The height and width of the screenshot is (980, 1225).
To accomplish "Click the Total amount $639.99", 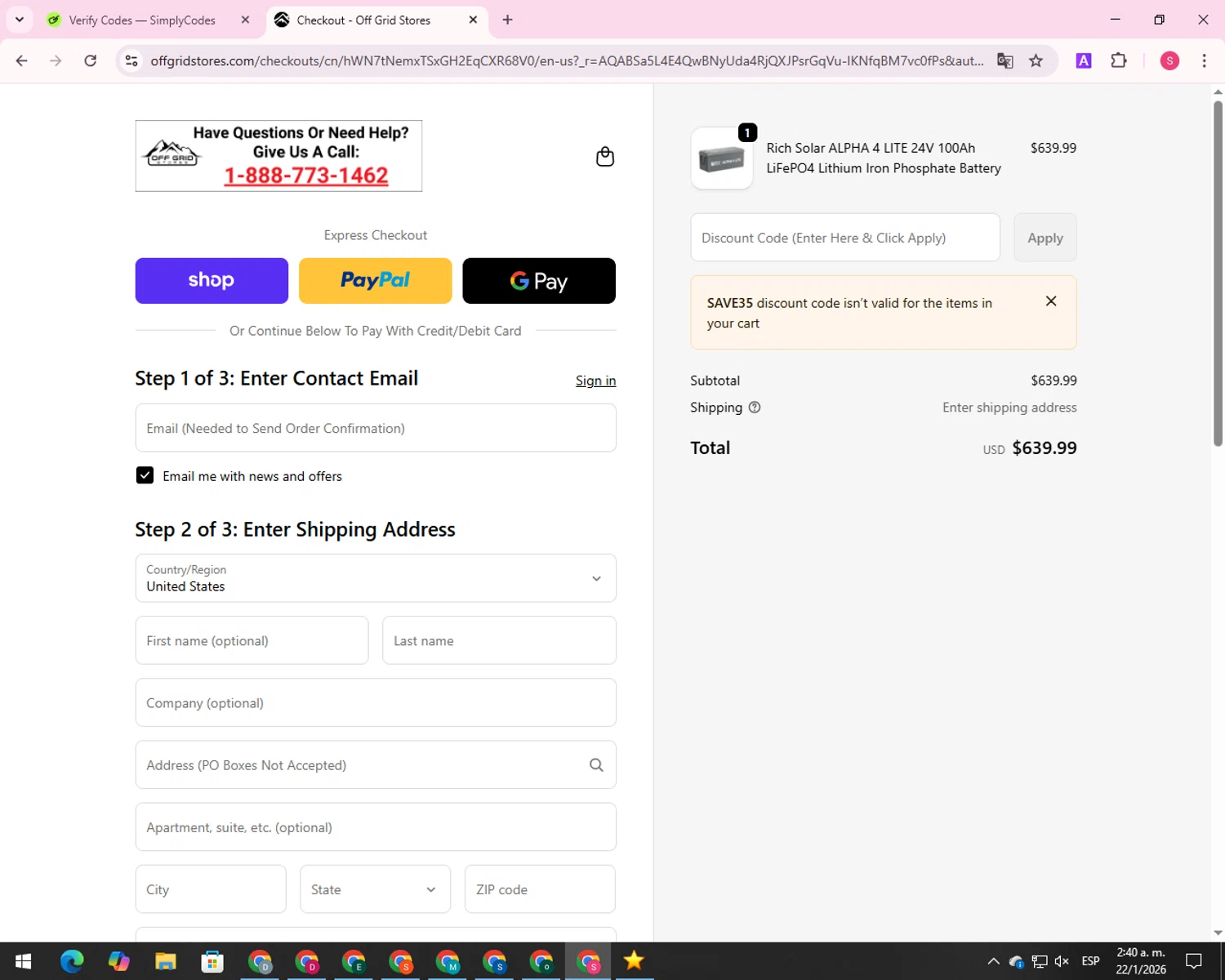I will 1044,448.
